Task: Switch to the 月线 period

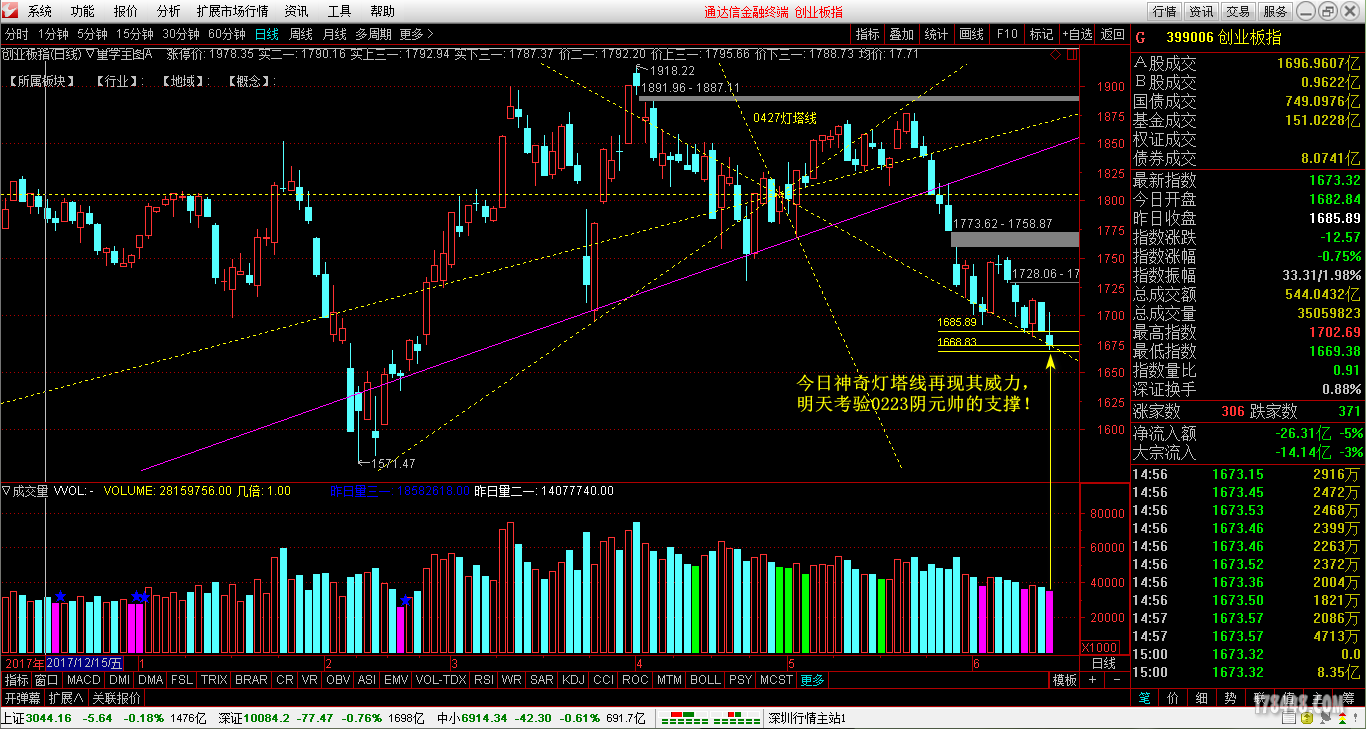Action: 335,34
